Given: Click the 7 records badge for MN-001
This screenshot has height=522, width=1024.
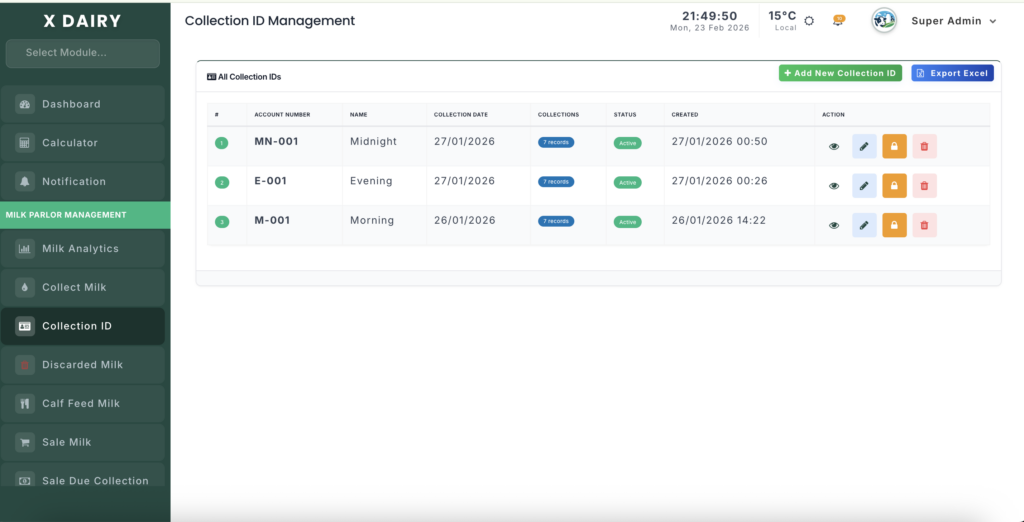Looking at the screenshot, I should tap(556, 142).
